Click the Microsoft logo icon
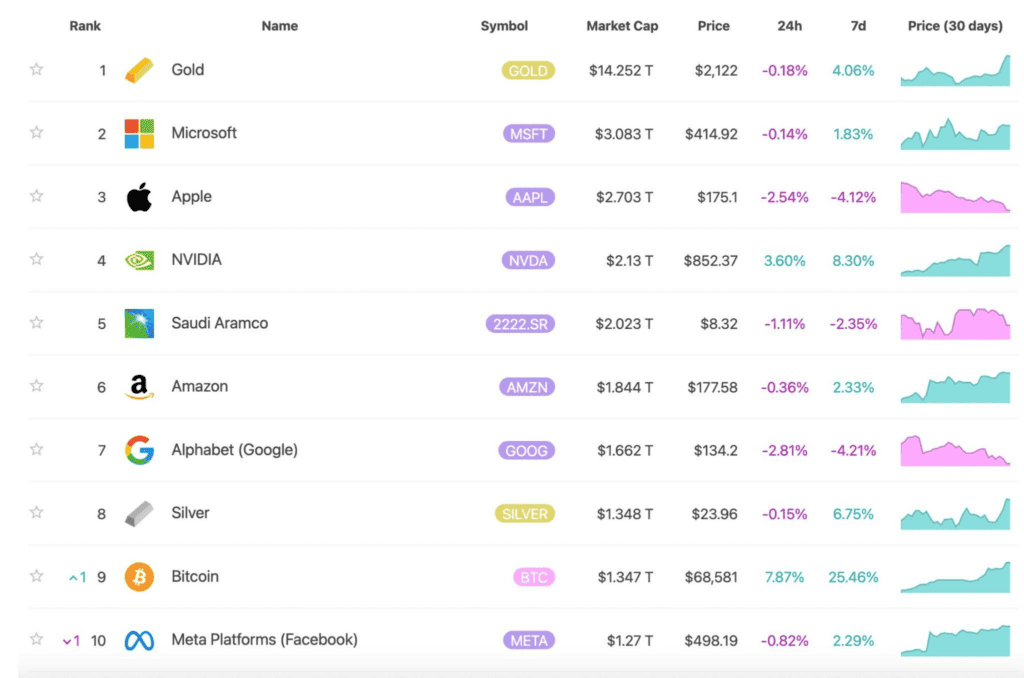Image resolution: width=1024 pixels, height=678 pixels. pos(139,133)
